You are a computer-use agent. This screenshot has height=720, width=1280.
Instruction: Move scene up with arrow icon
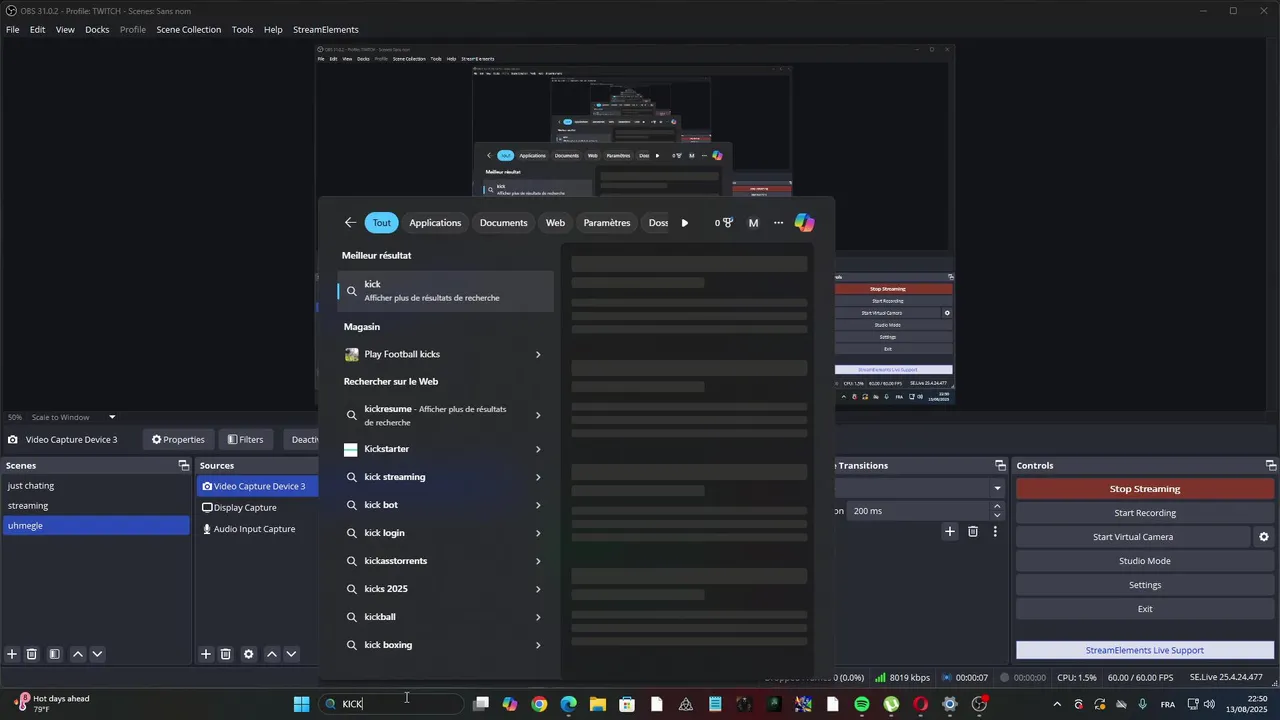coord(77,654)
